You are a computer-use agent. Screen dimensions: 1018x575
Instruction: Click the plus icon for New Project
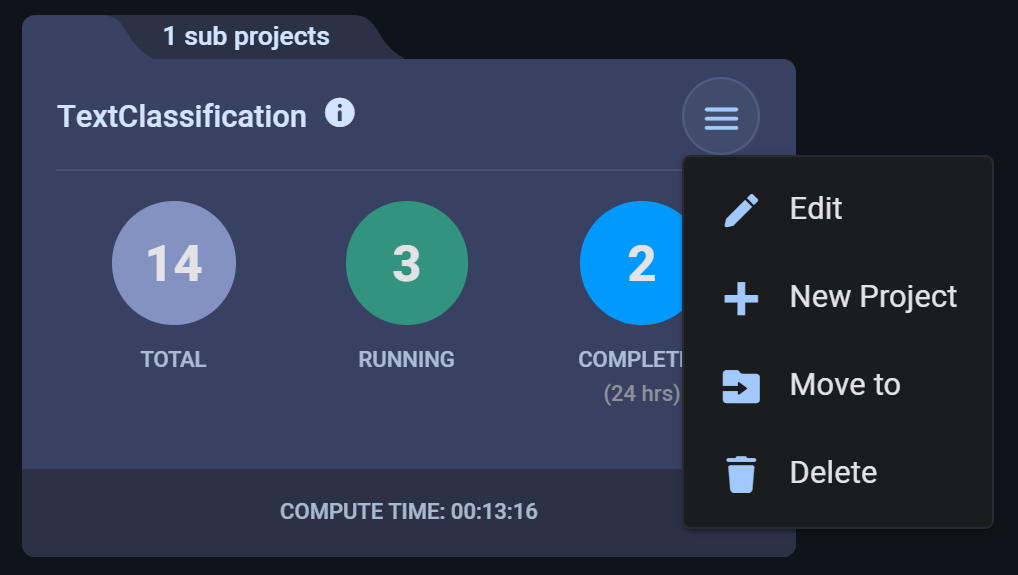coord(741,297)
